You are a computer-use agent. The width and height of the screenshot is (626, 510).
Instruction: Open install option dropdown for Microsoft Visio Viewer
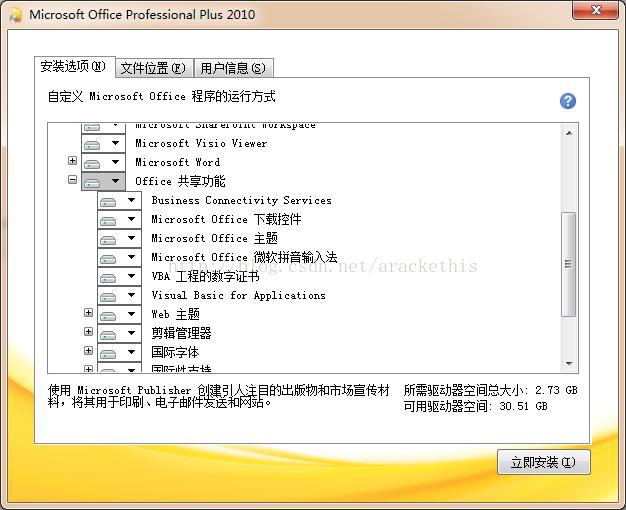103,143
